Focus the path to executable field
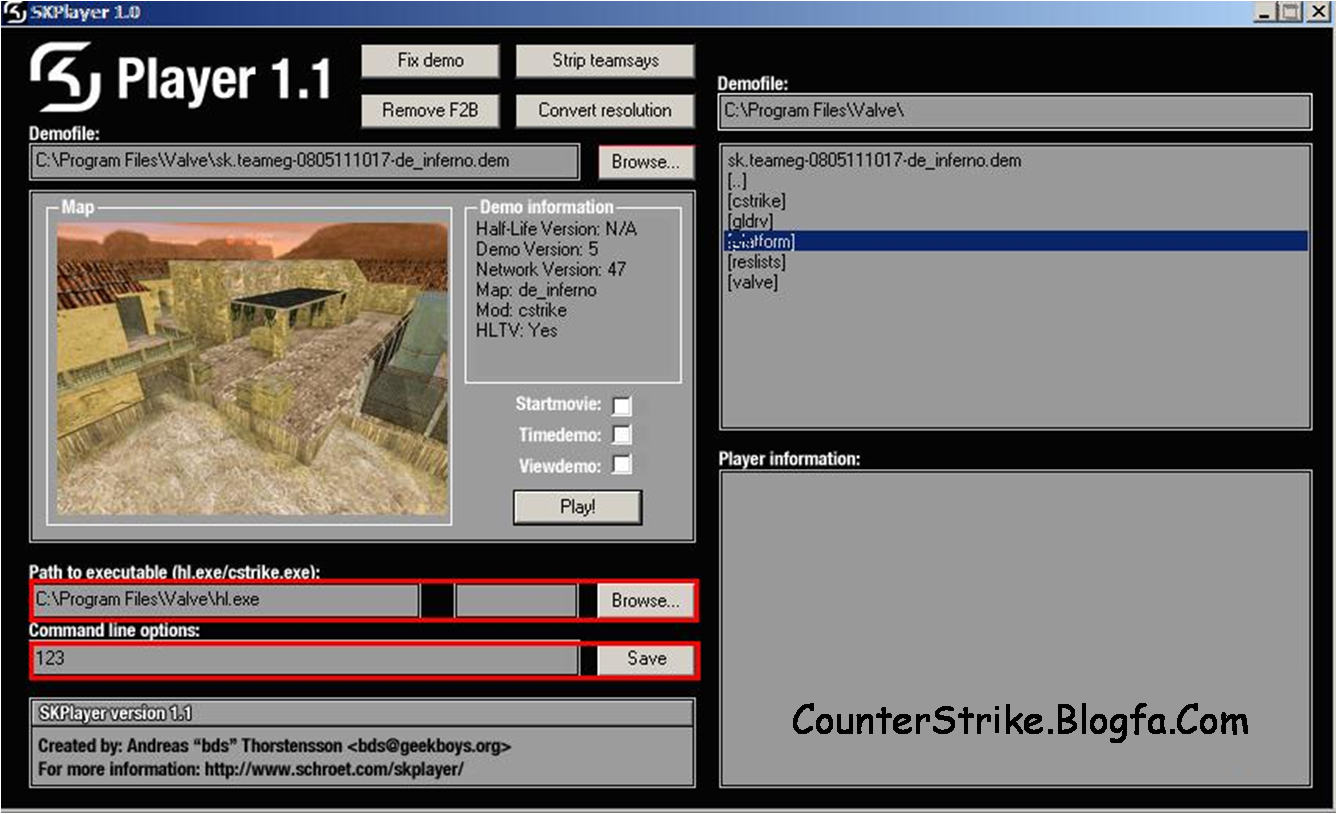 225,600
